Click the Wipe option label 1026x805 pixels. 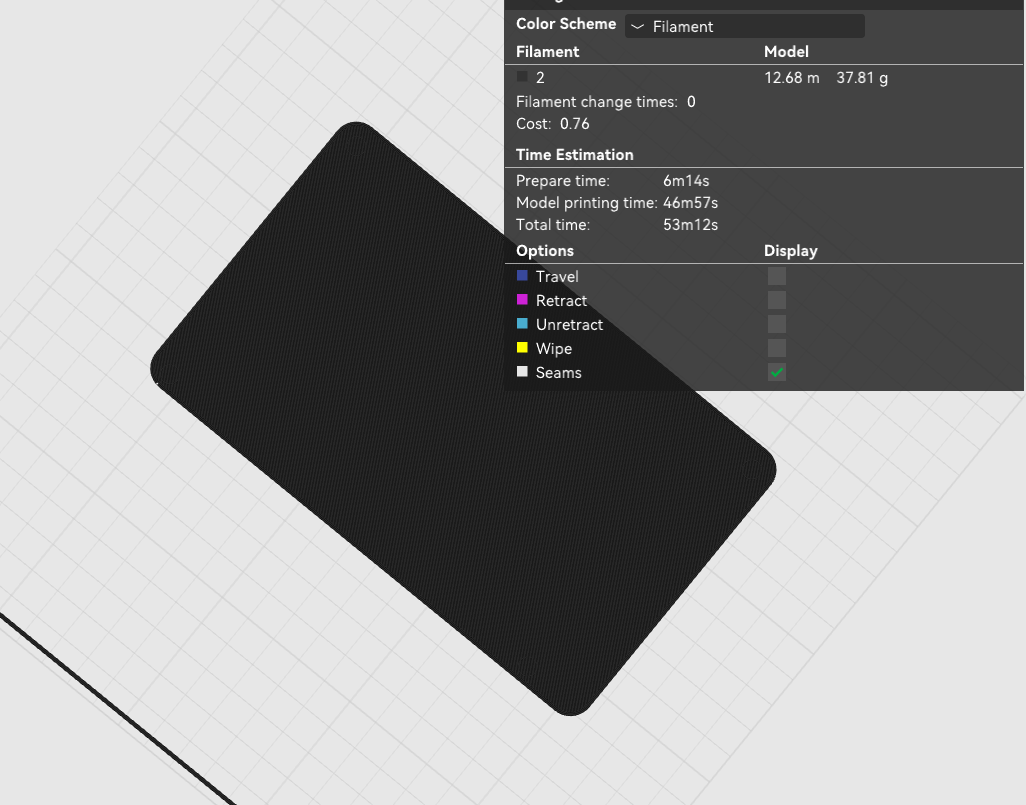point(554,349)
